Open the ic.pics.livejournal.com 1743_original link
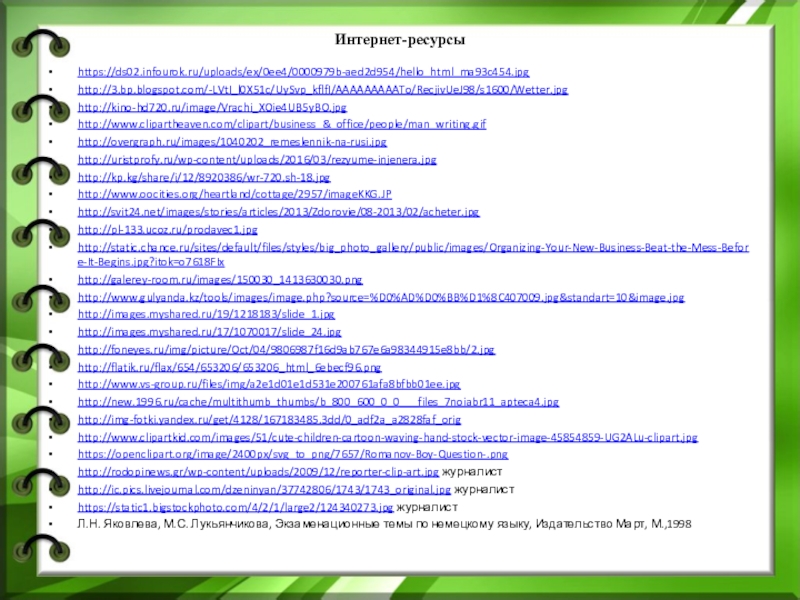 coord(264,490)
